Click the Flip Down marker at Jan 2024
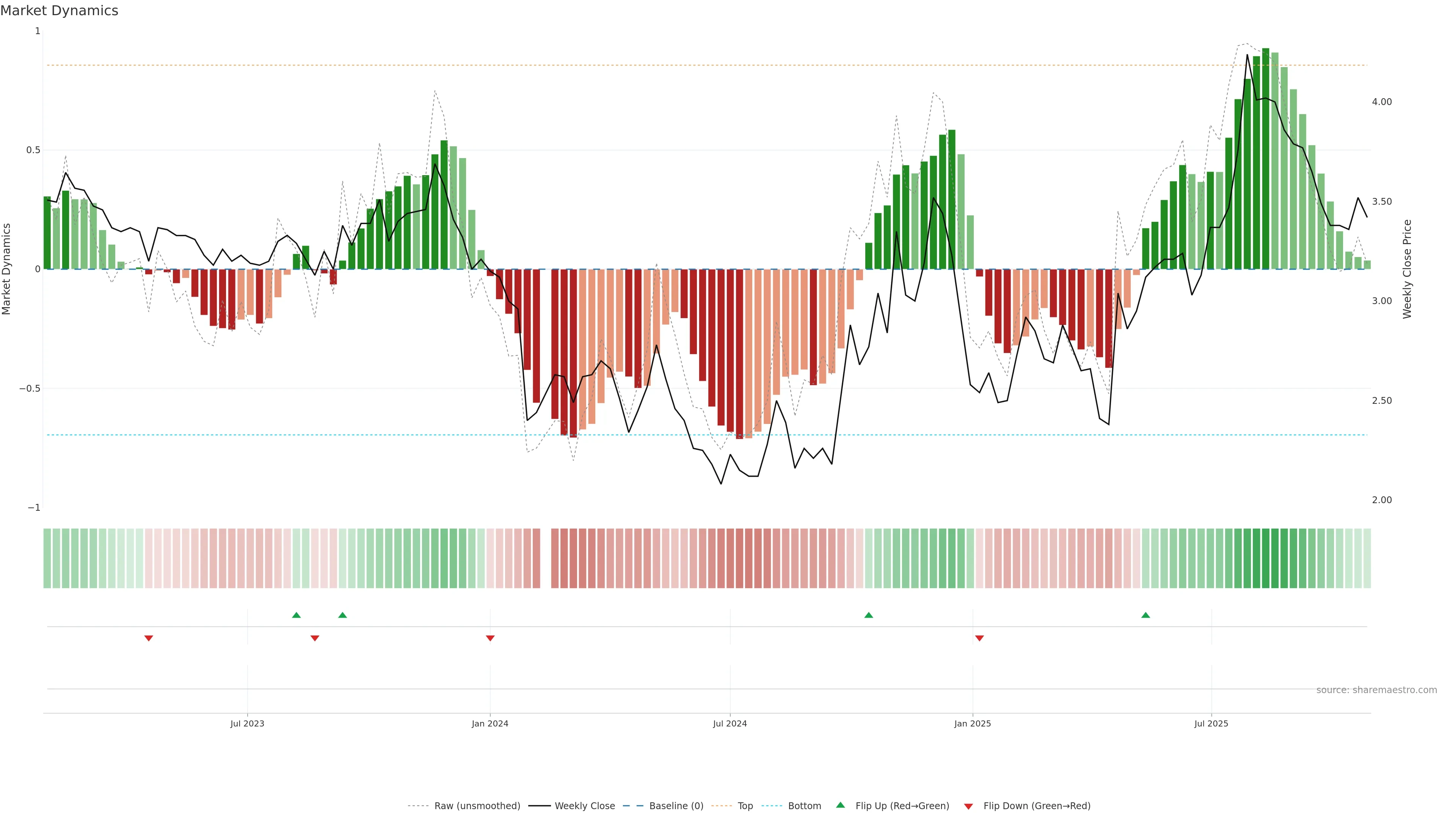 click(490, 638)
